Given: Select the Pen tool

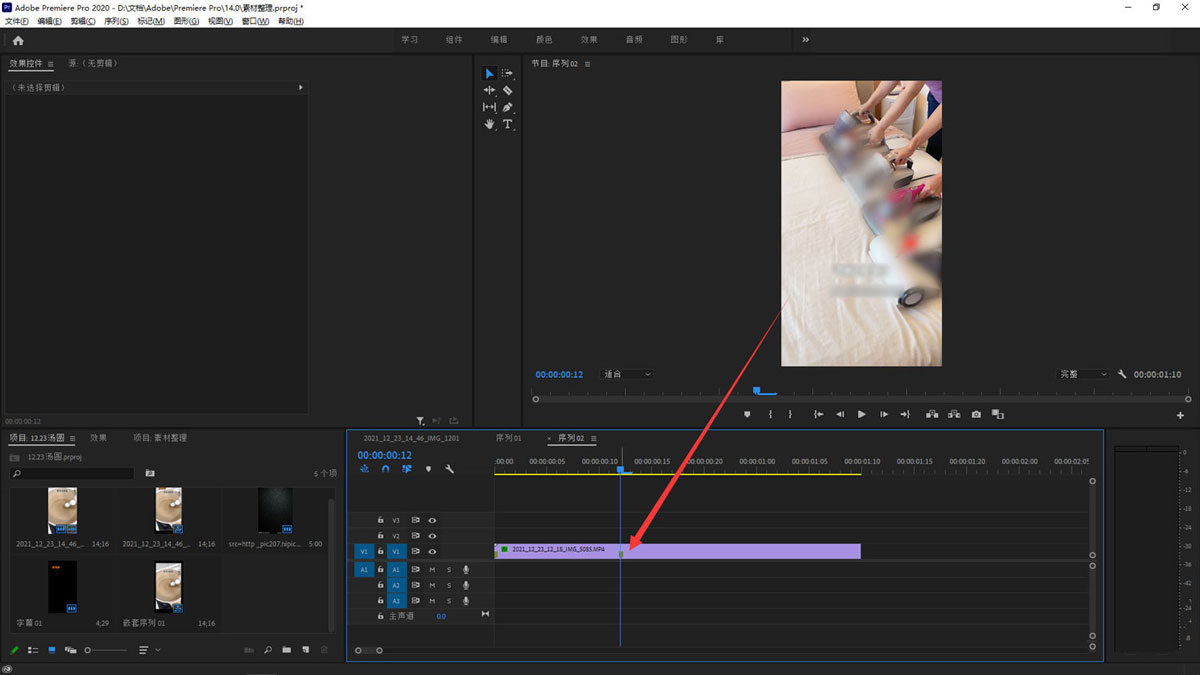Looking at the screenshot, I should 508,107.
